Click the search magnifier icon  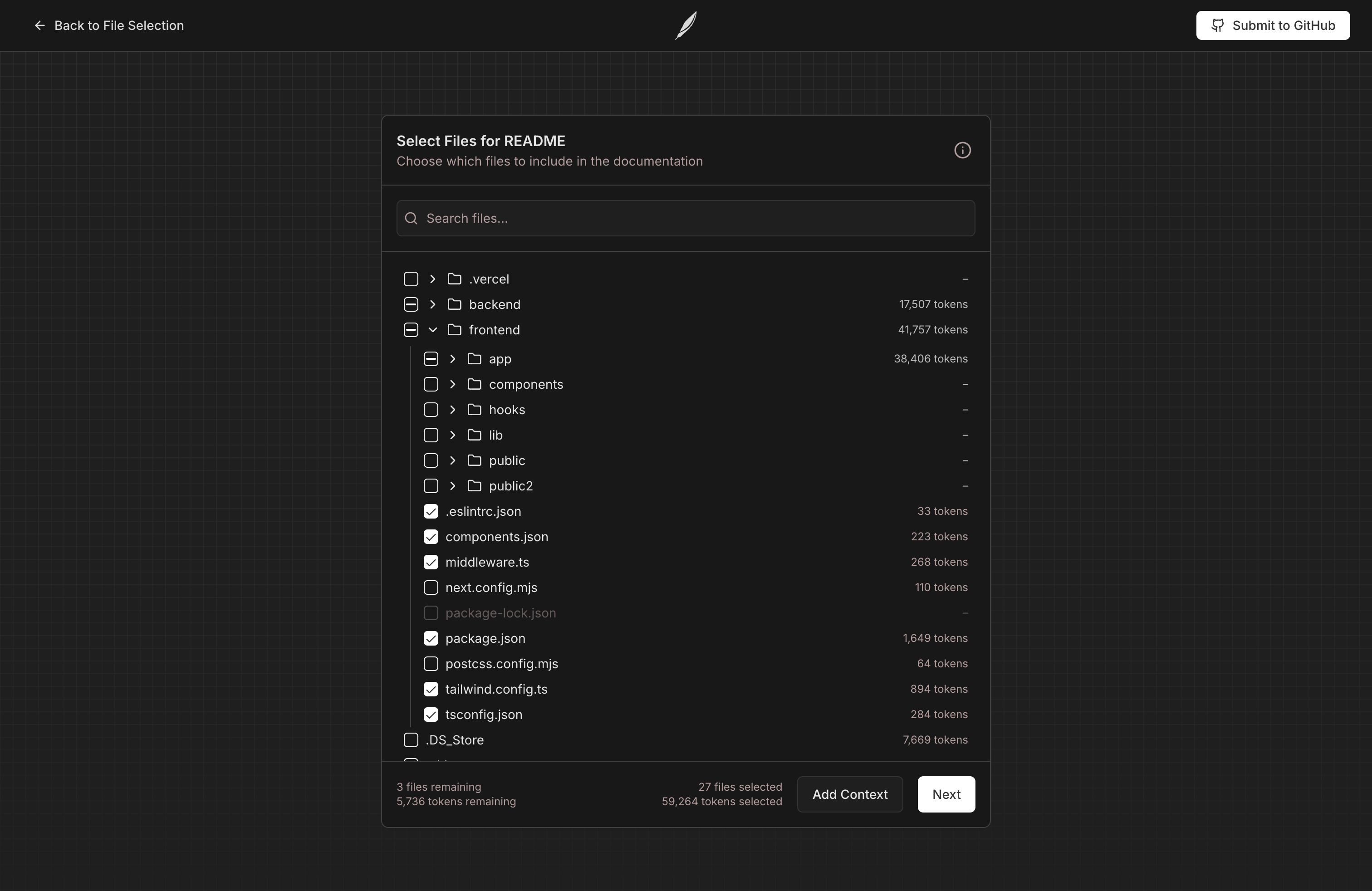411,218
